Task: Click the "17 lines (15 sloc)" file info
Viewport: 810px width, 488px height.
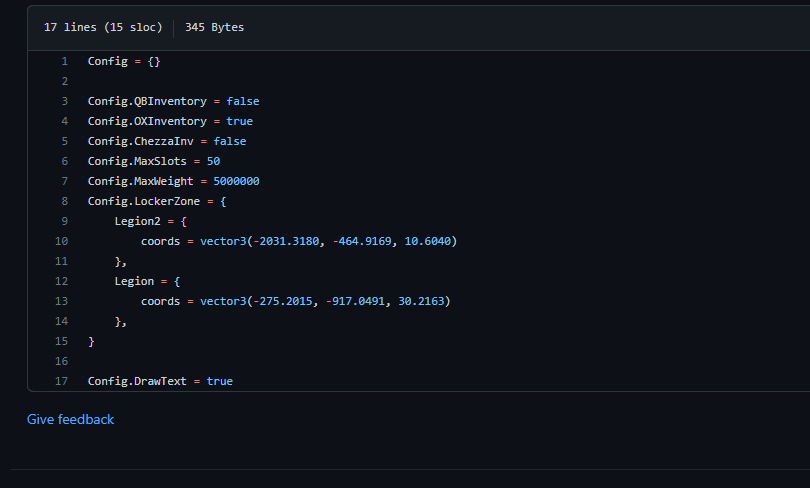Action: [x=102, y=27]
